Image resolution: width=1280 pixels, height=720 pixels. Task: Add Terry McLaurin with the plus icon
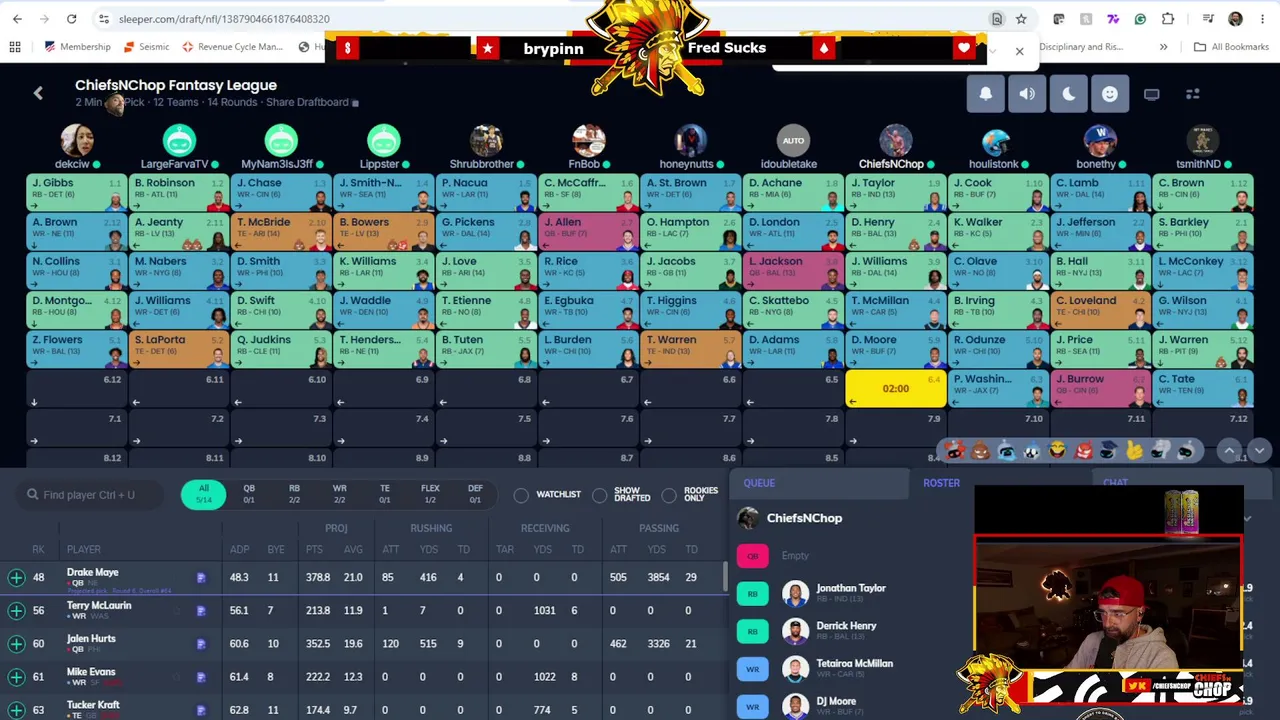click(x=16, y=610)
